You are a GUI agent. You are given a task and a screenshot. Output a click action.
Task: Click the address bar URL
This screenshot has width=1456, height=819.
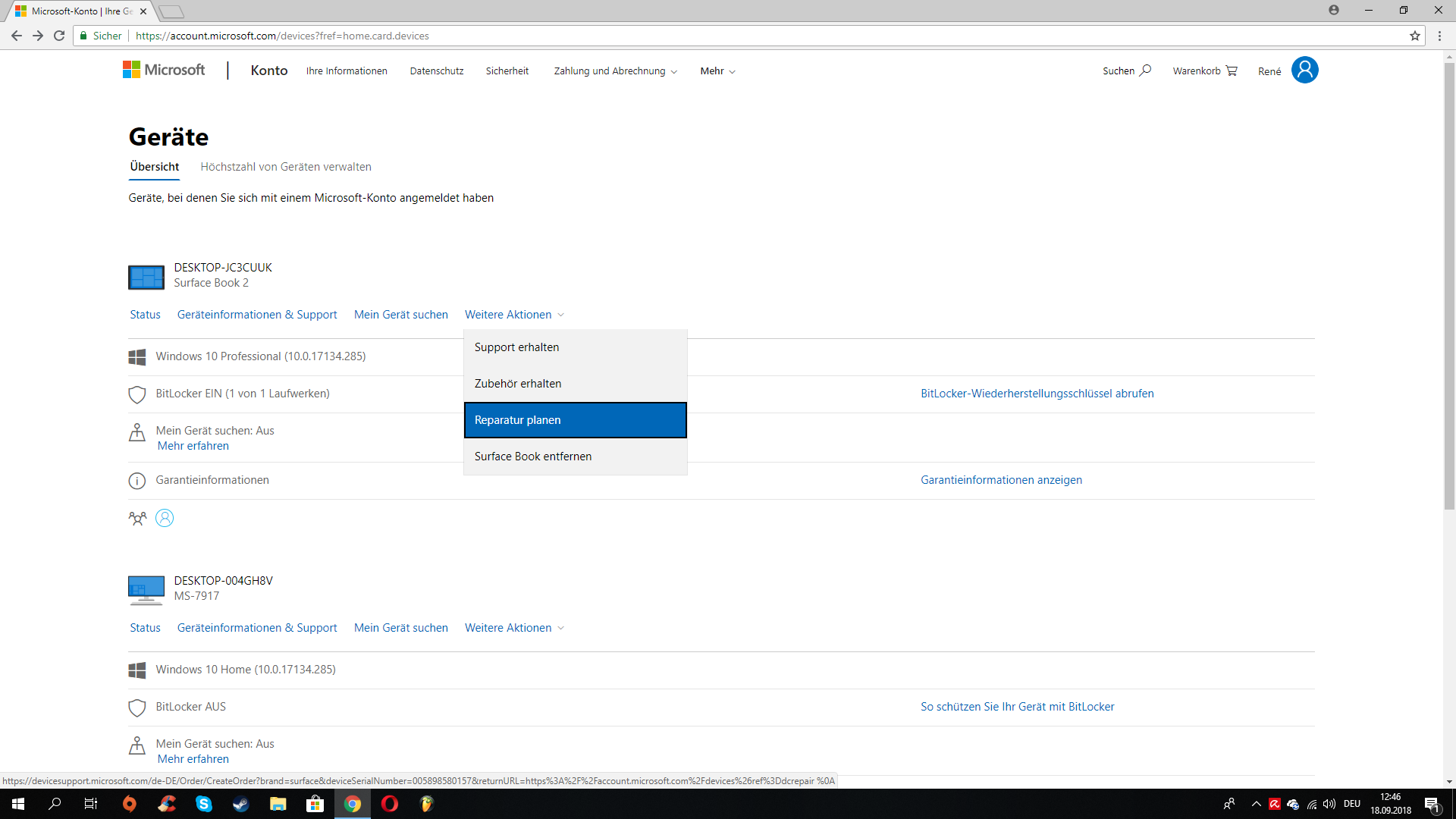[x=282, y=36]
